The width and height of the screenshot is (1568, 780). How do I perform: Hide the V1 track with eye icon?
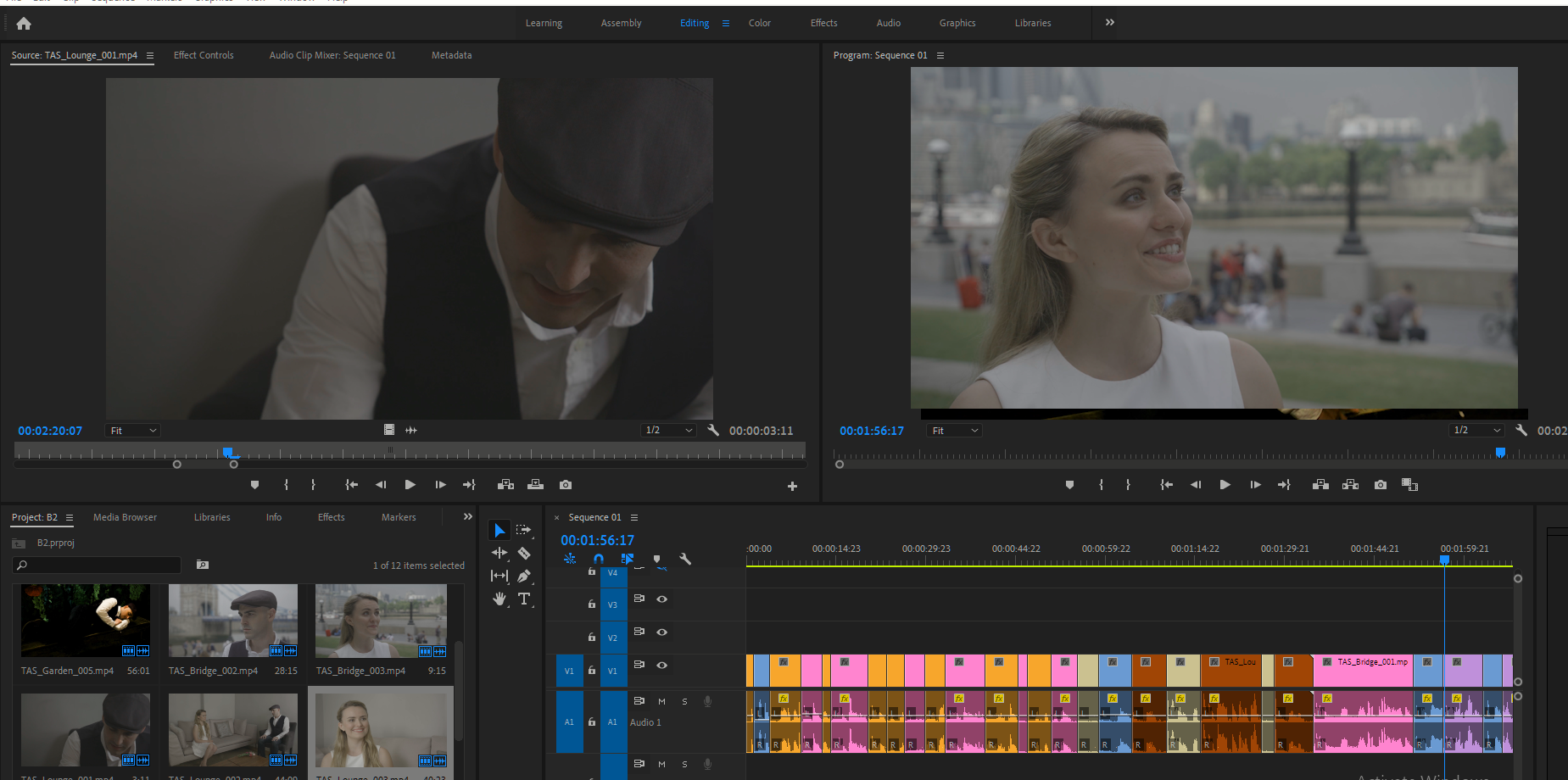pos(662,665)
